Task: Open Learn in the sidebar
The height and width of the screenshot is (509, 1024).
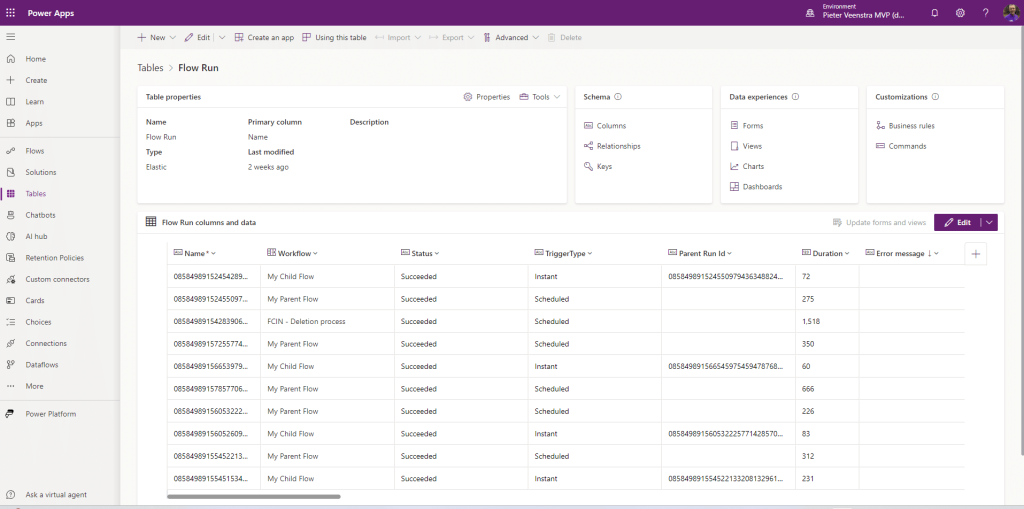Action: coord(35,102)
